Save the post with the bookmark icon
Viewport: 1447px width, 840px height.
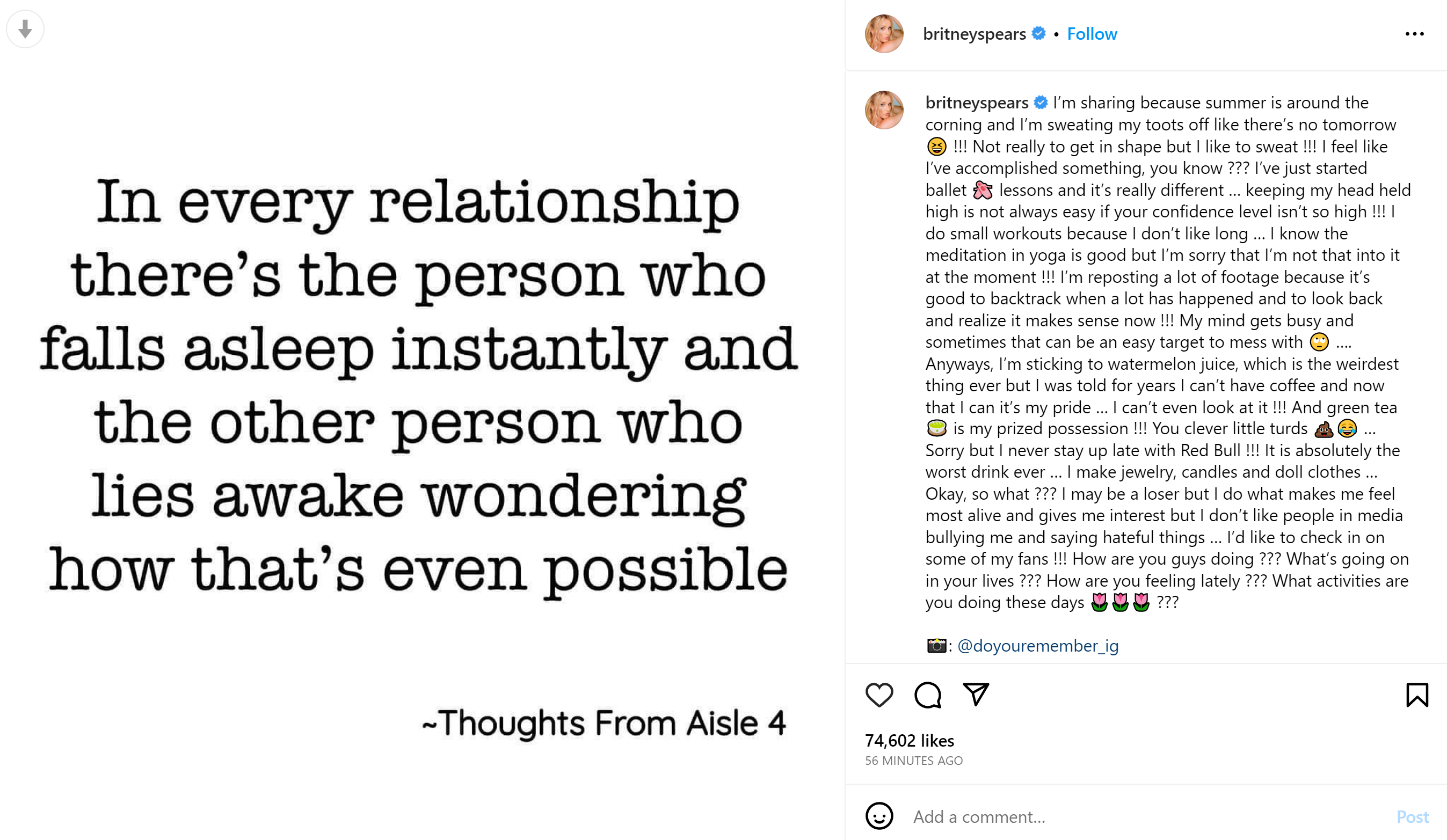point(1416,695)
